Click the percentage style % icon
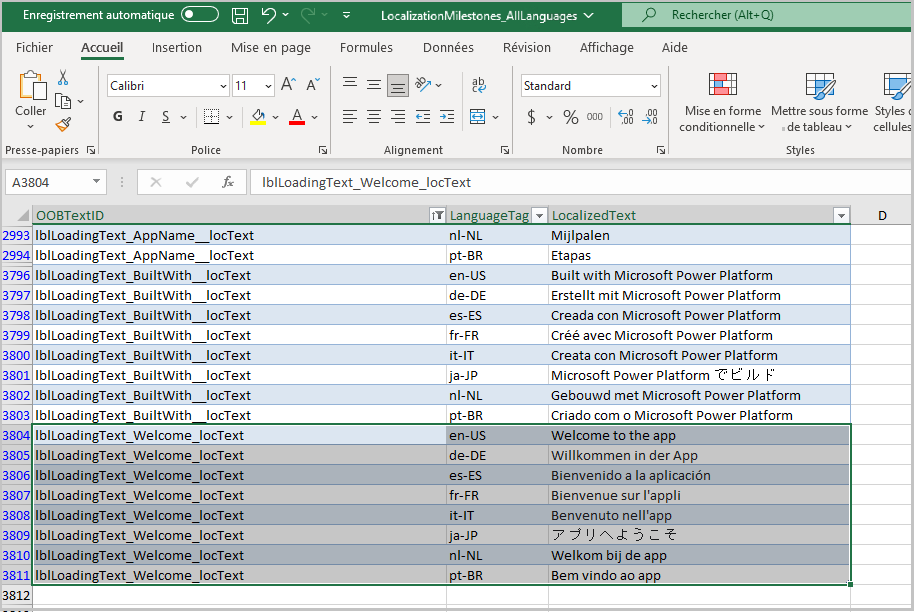This screenshot has width=914, height=612. pyautogui.click(x=573, y=117)
